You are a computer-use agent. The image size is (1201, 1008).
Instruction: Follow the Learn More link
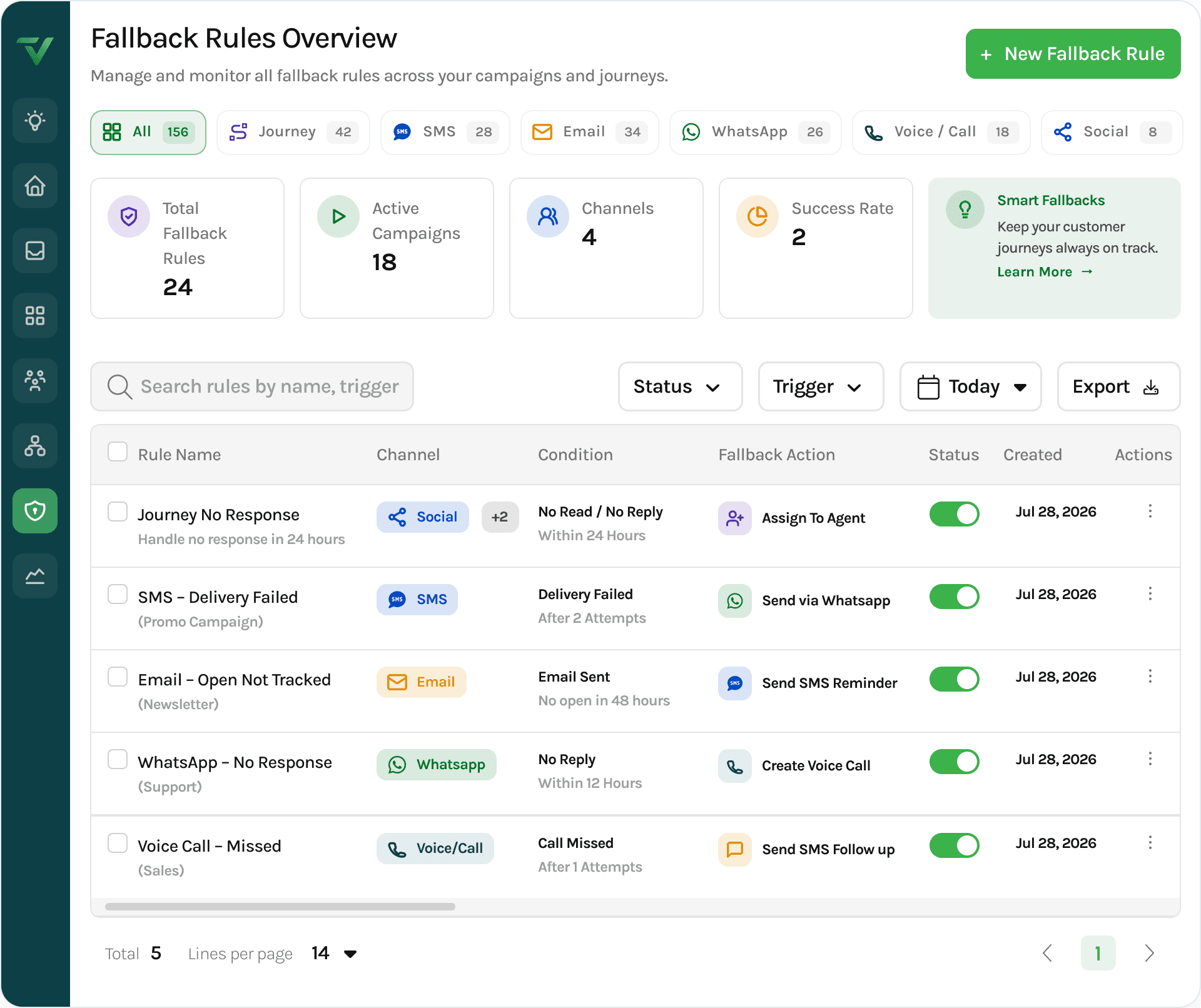tap(1045, 272)
